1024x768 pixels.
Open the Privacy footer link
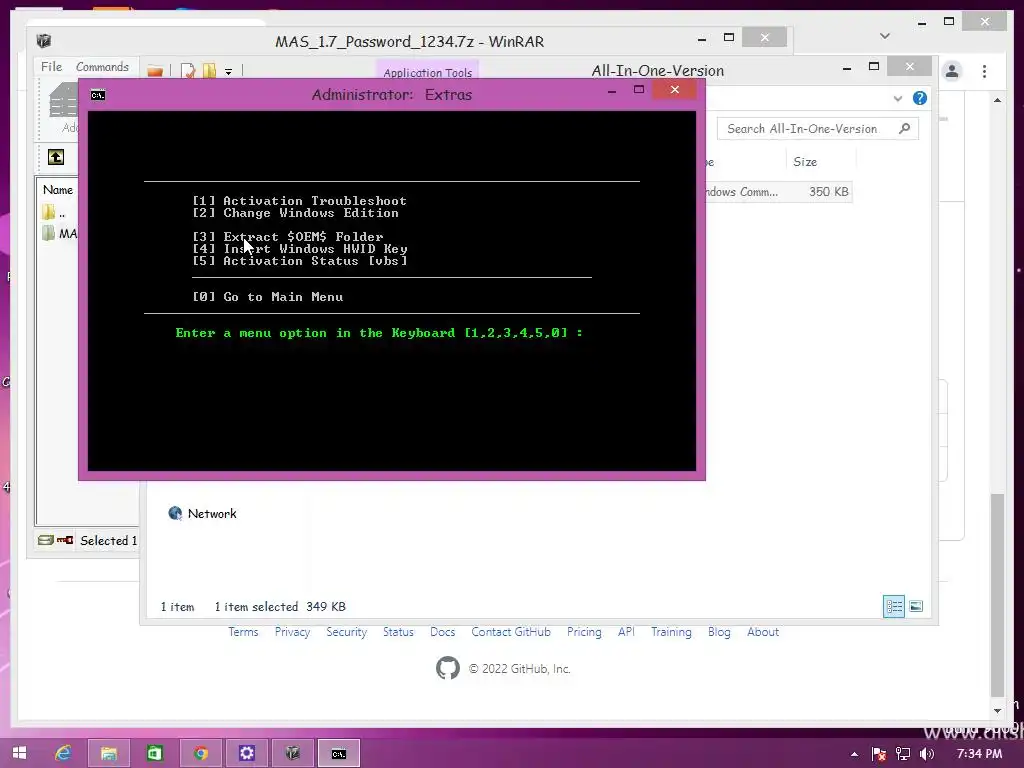pos(292,632)
